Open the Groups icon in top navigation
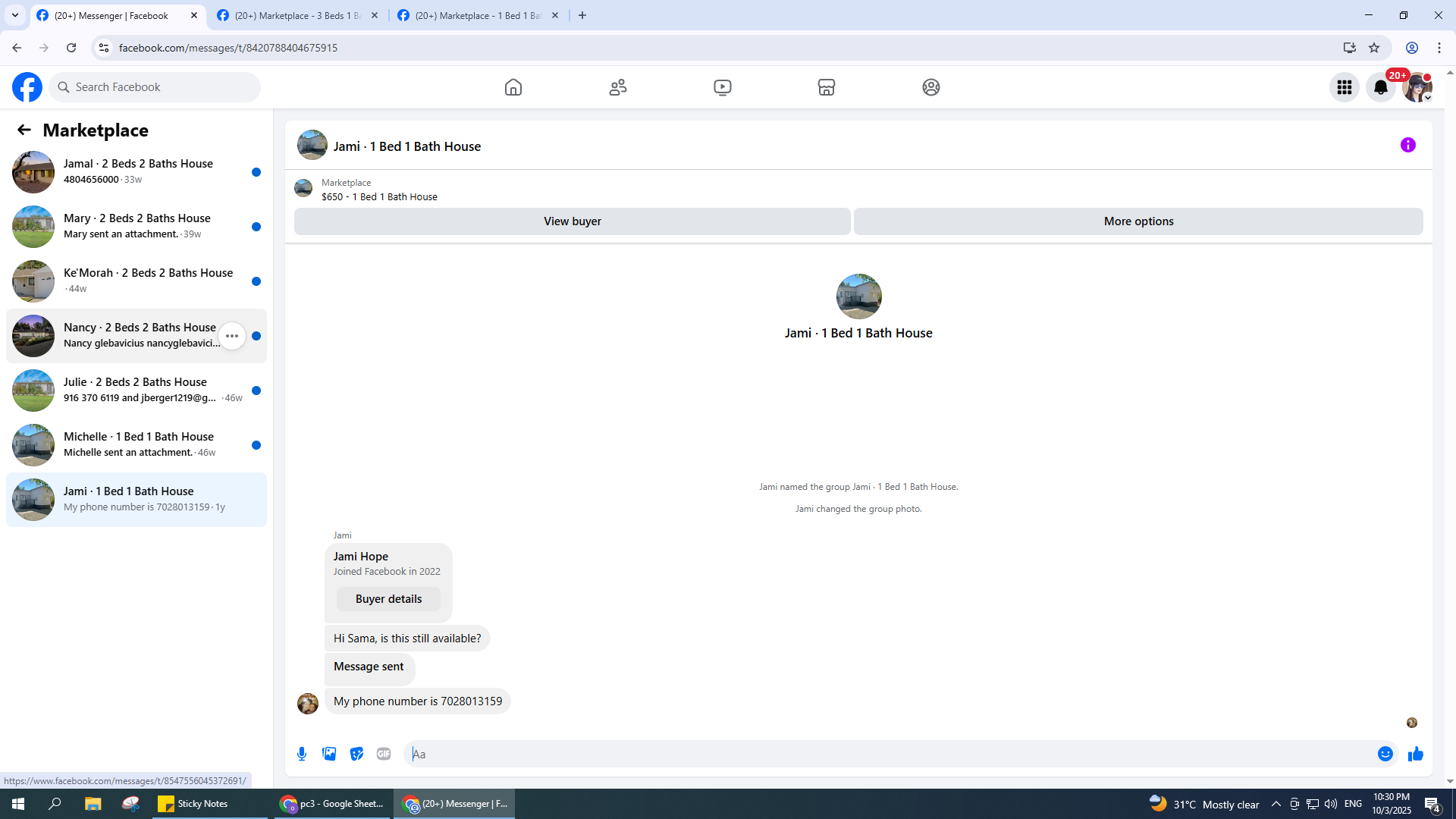The height and width of the screenshot is (819, 1456). 931,87
